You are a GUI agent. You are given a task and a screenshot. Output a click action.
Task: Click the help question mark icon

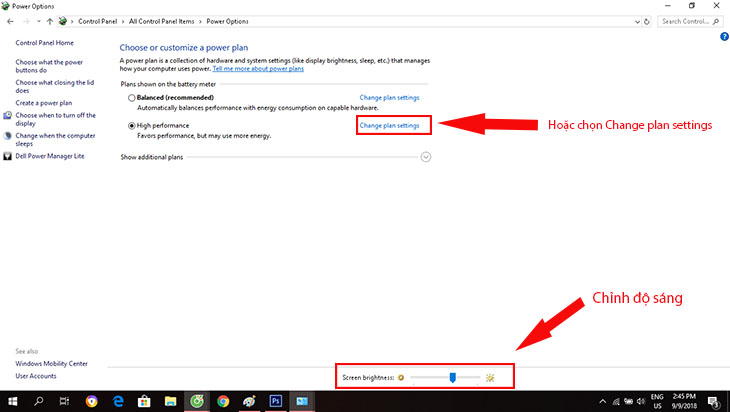(x=724, y=36)
